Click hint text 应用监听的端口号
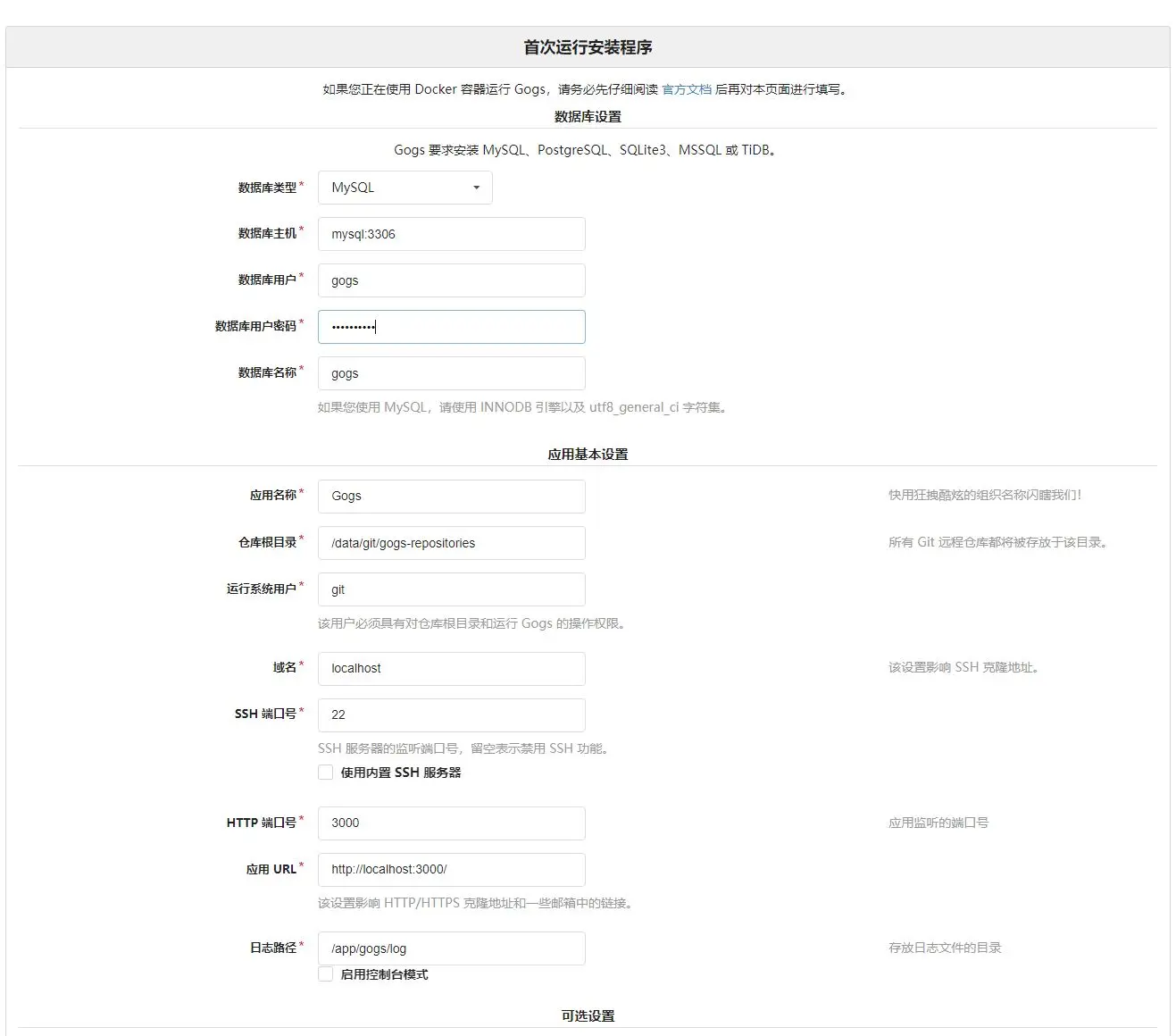This screenshot has width=1176, height=1036. [938, 823]
